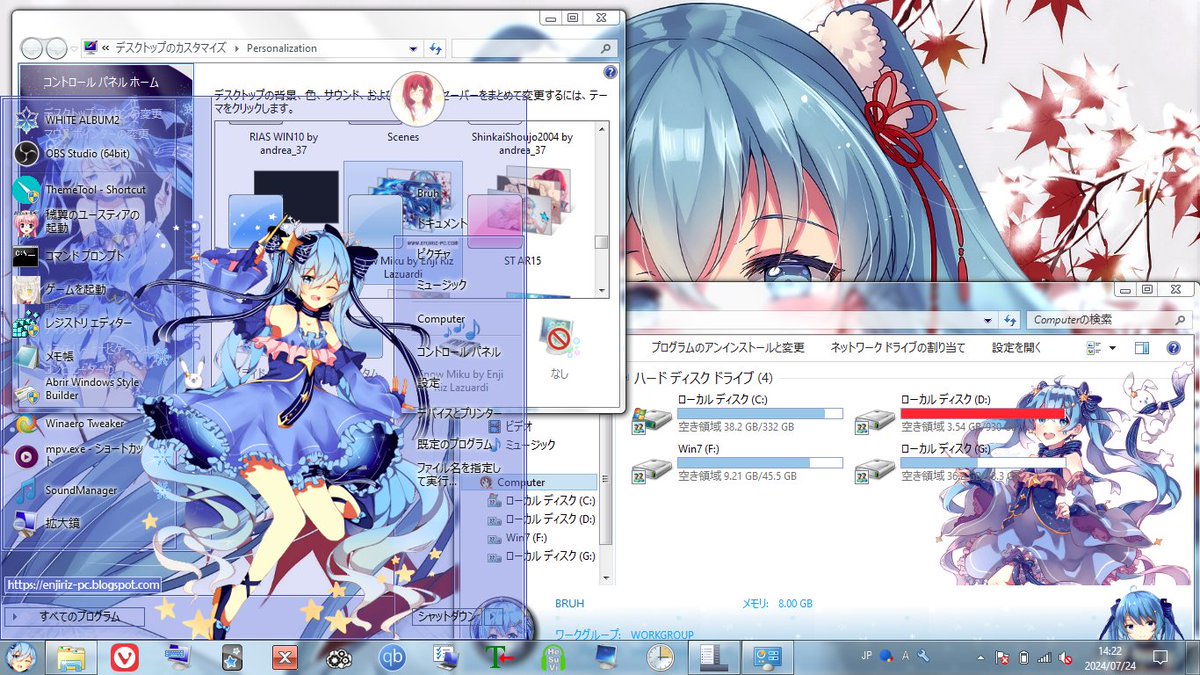Click Personalization breadcrumb in address bar
Image resolution: width=1200 pixels, height=675 pixels.
tap(281, 48)
